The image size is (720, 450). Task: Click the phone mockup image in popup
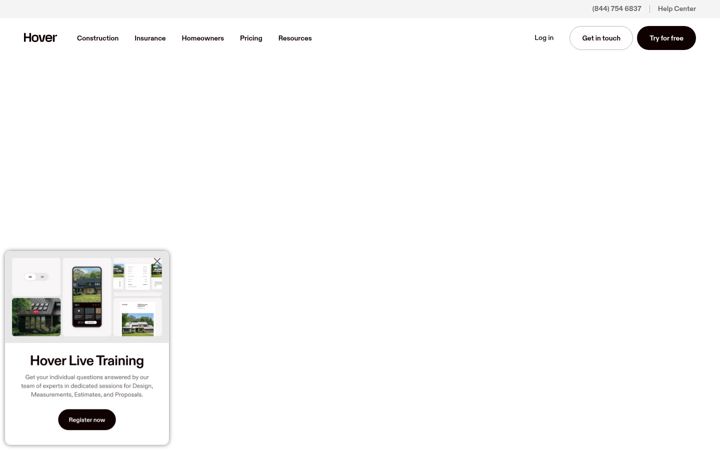pos(87,297)
